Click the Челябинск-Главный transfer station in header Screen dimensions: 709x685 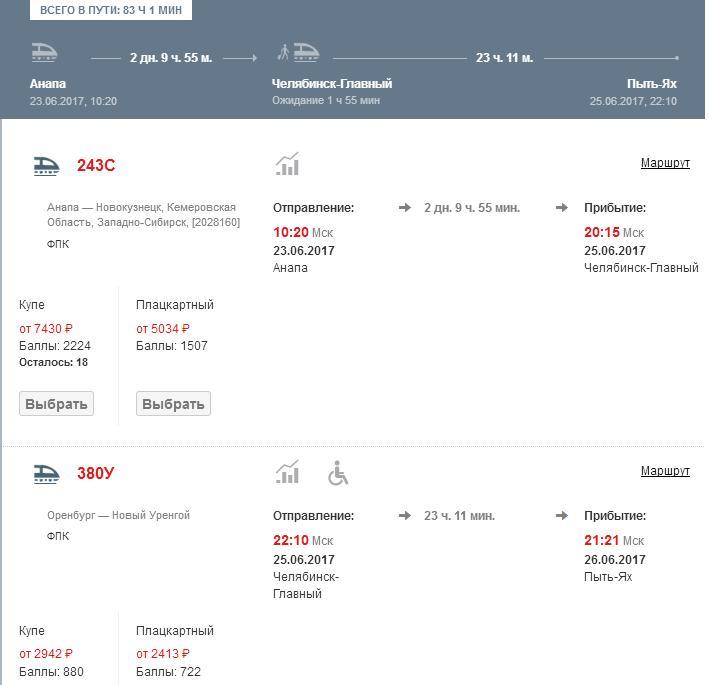(332, 84)
